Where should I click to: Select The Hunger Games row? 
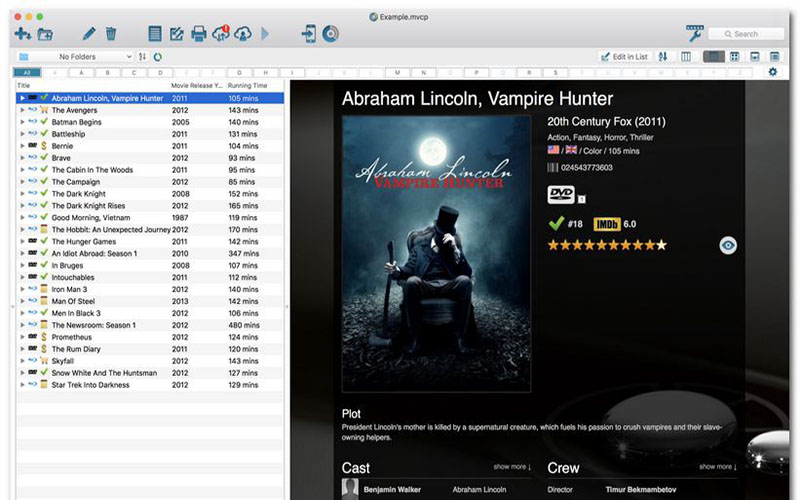pyautogui.click(x=150, y=241)
